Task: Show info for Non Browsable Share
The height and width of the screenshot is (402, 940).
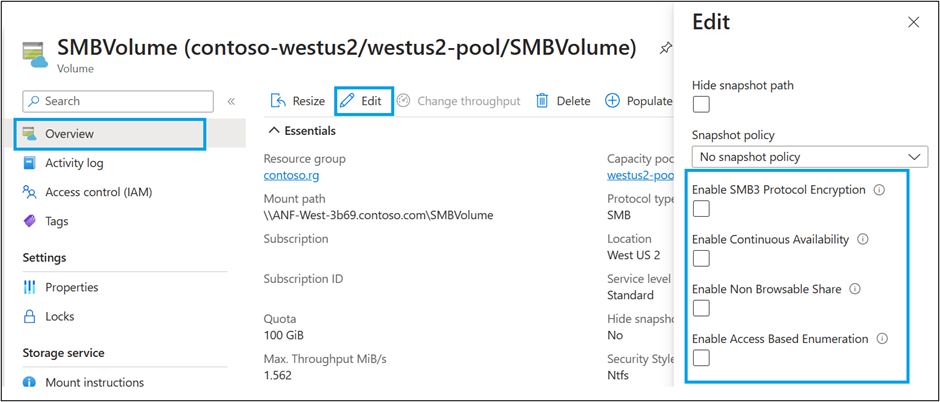Action: click(855, 289)
